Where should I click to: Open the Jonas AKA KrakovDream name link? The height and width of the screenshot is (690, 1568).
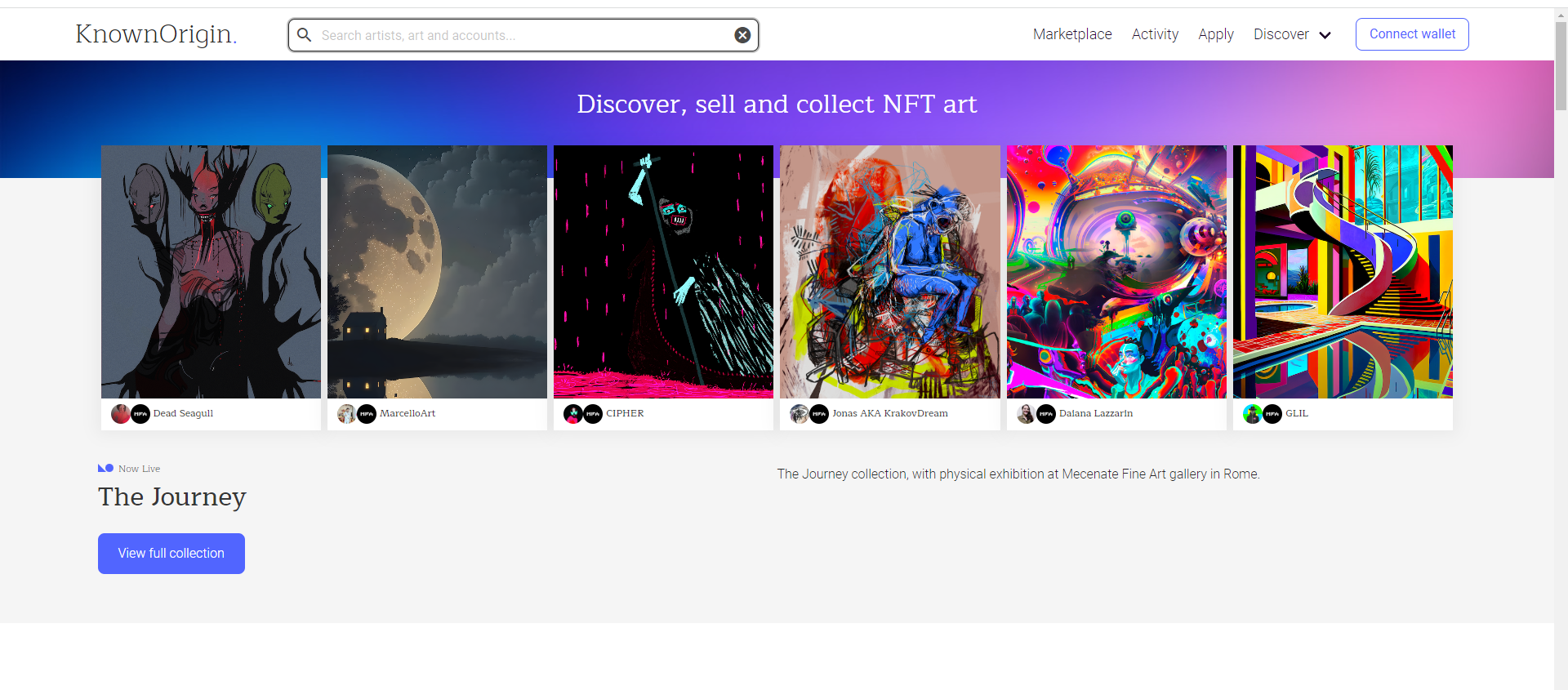coord(890,413)
